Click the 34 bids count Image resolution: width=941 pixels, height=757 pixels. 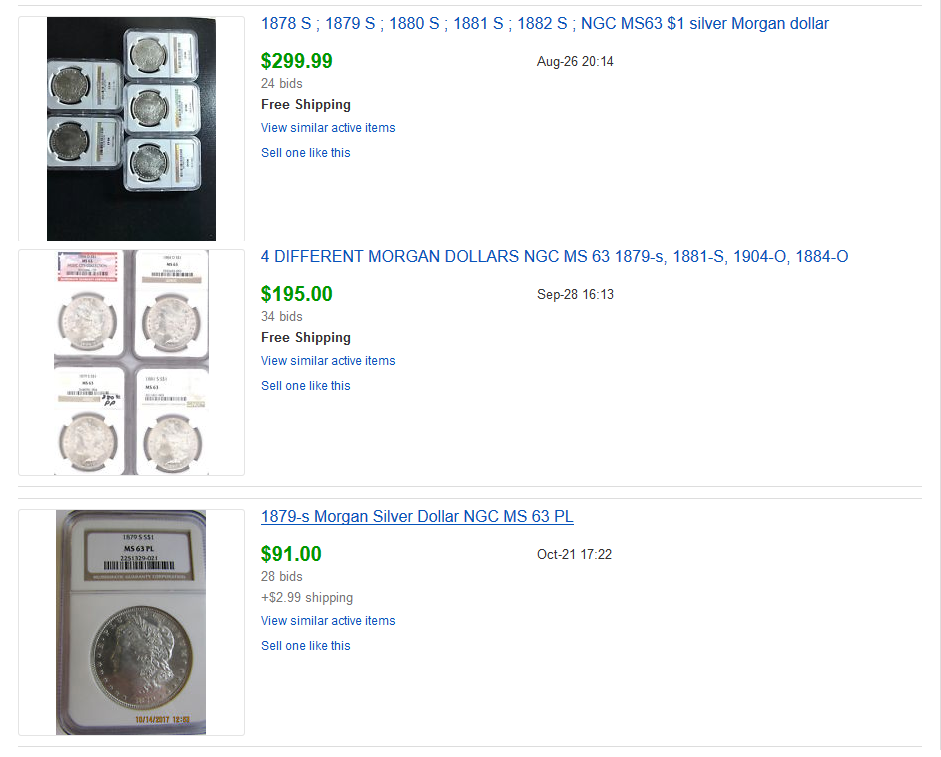[282, 316]
